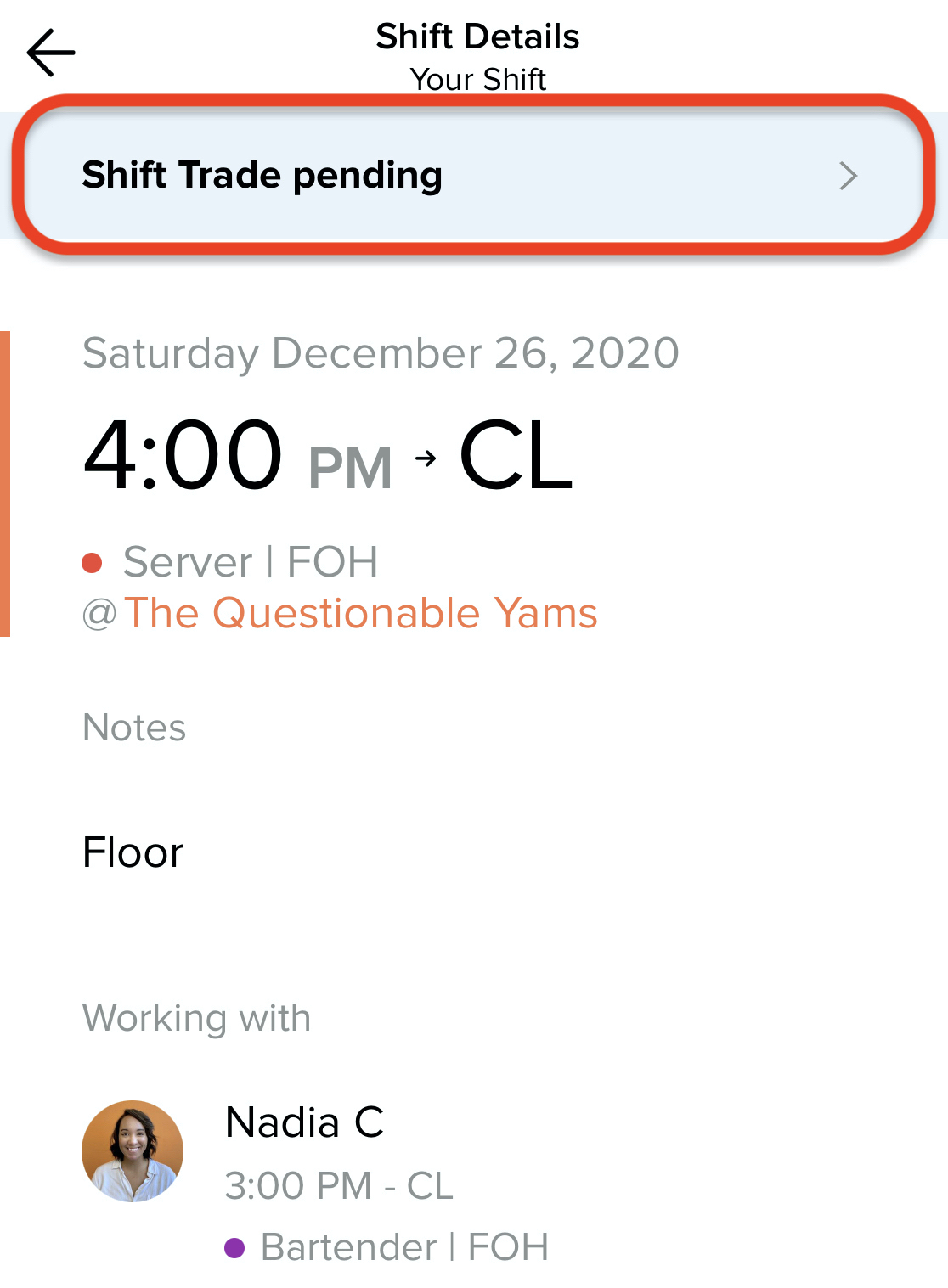Tap the Notes section heading

(134, 728)
